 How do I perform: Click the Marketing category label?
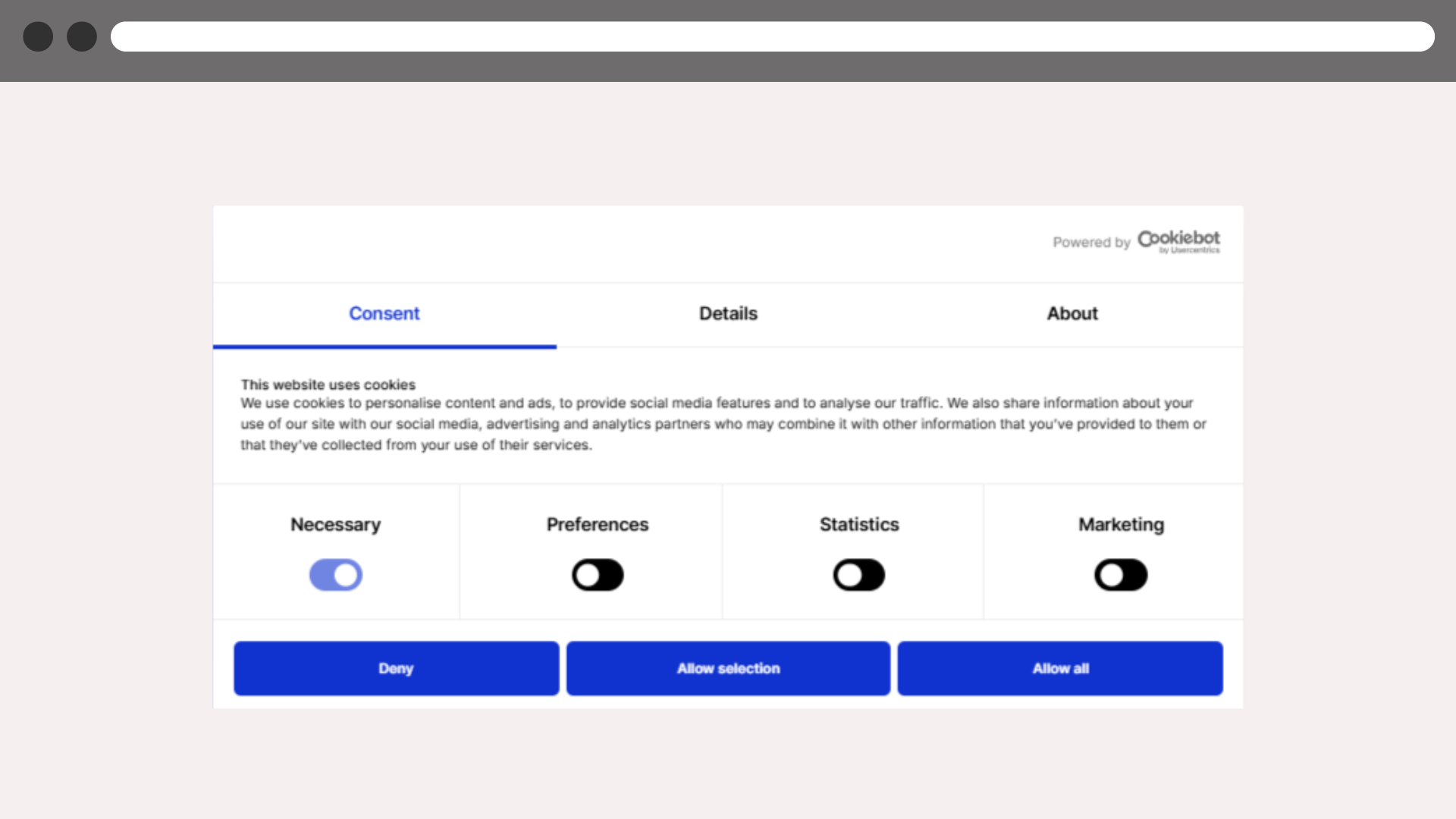(x=1121, y=525)
